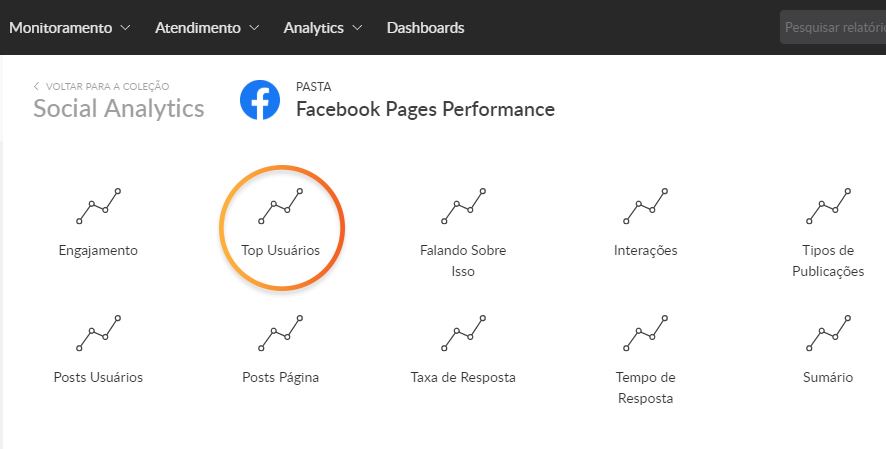Open the Posts Usuários chart icon
This screenshot has width=886, height=449.
coord(98,333)
